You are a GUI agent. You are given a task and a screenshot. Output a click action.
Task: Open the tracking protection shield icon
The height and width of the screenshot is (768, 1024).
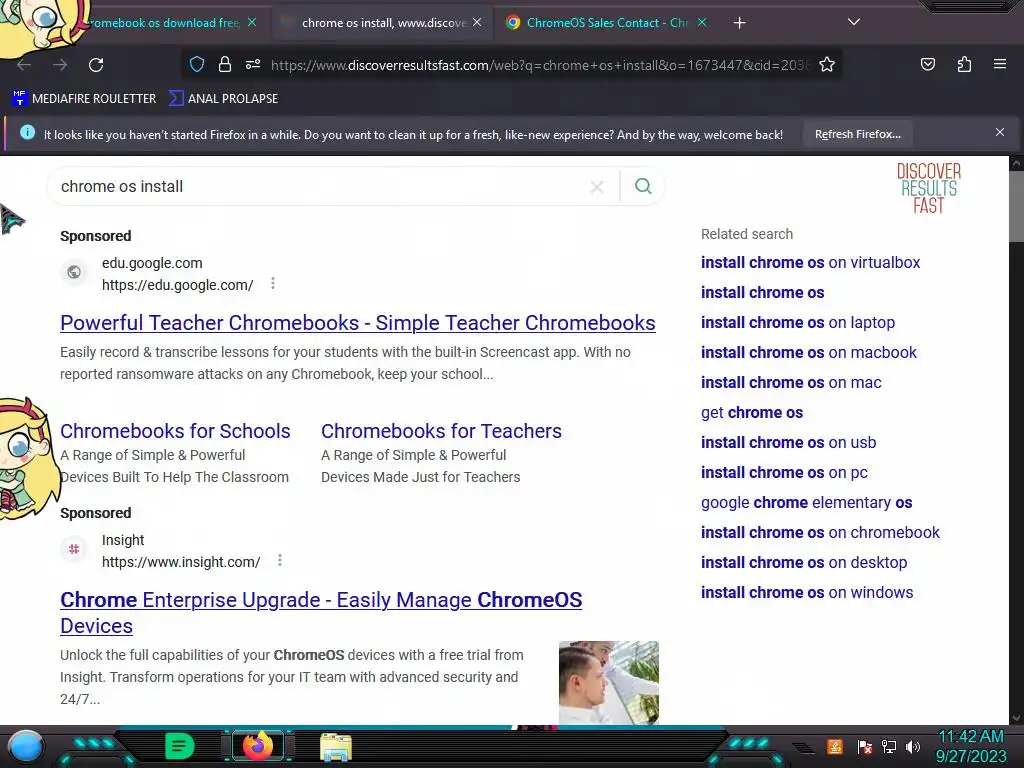(x=197, y=64)
